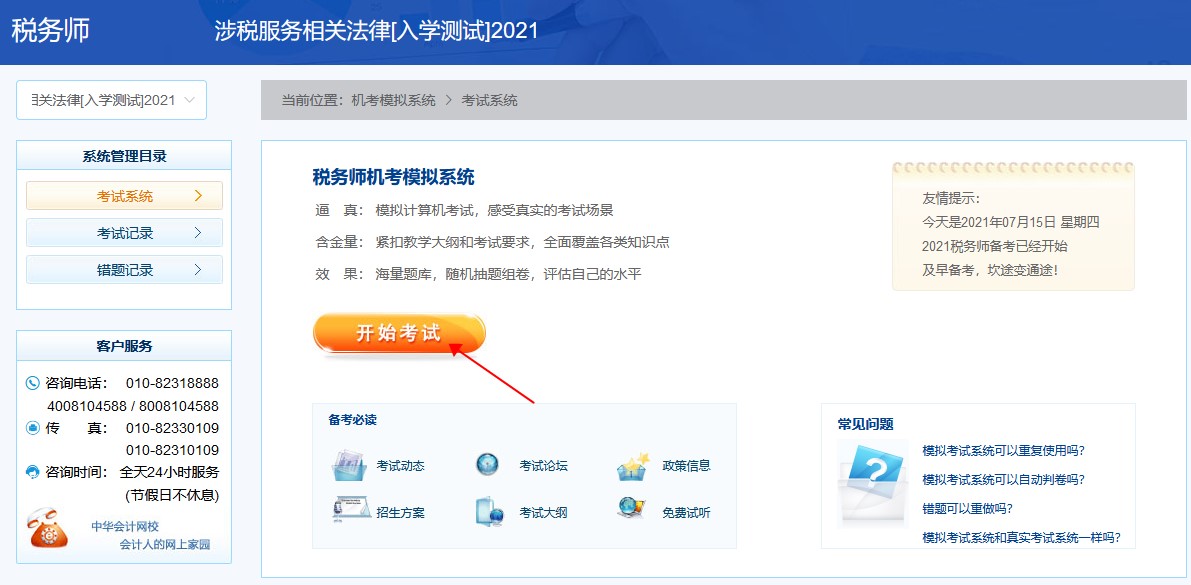Expand the 考试记录 chevron arrow

point(198,233)
